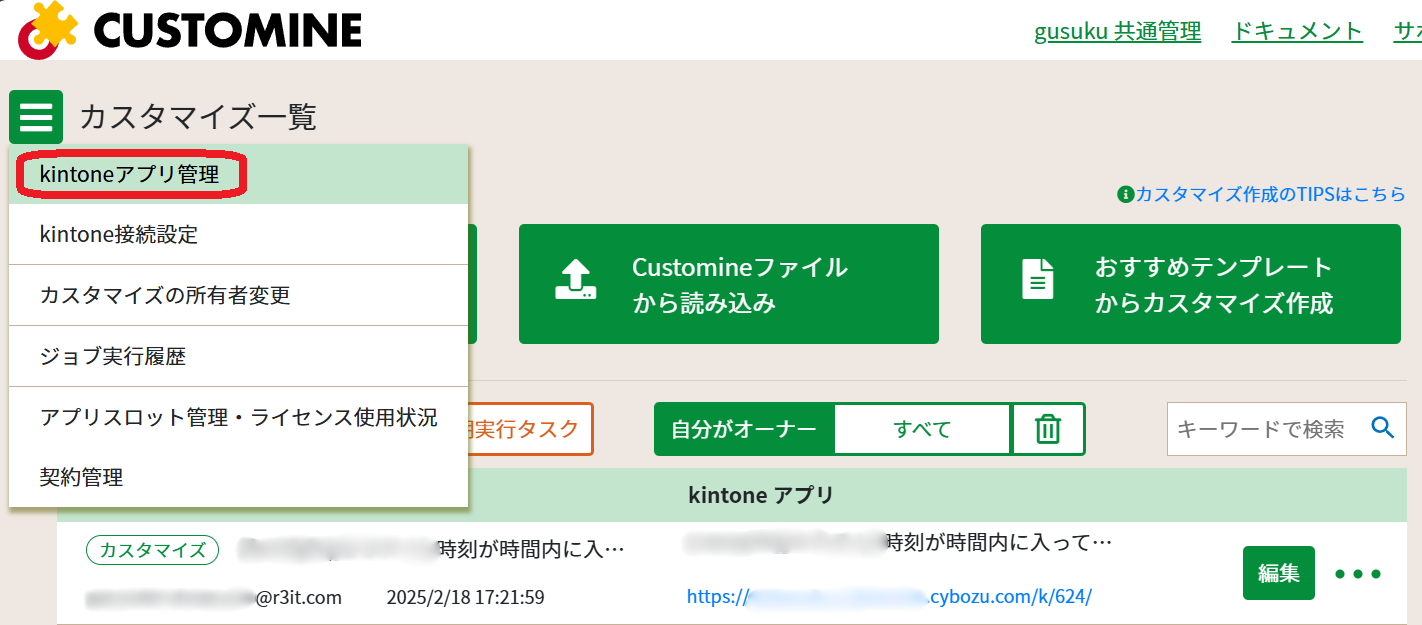
Task: Open カスタマイズ作成のTIPSはこちら link
Action: click(x=1270, y=194)
